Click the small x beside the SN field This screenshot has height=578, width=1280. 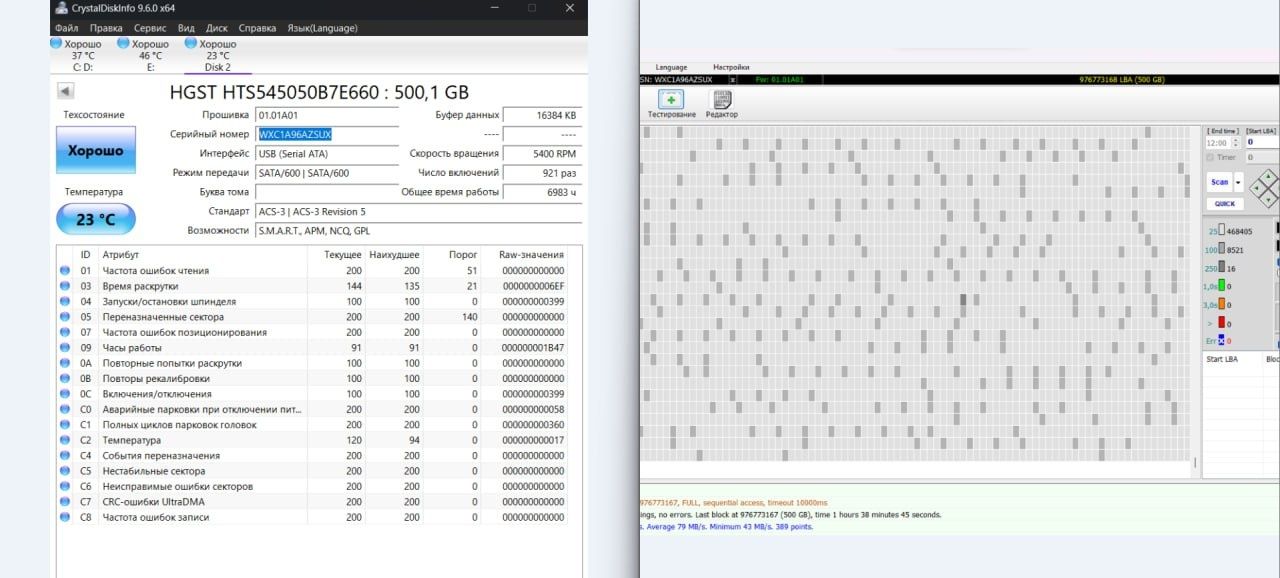733,79
